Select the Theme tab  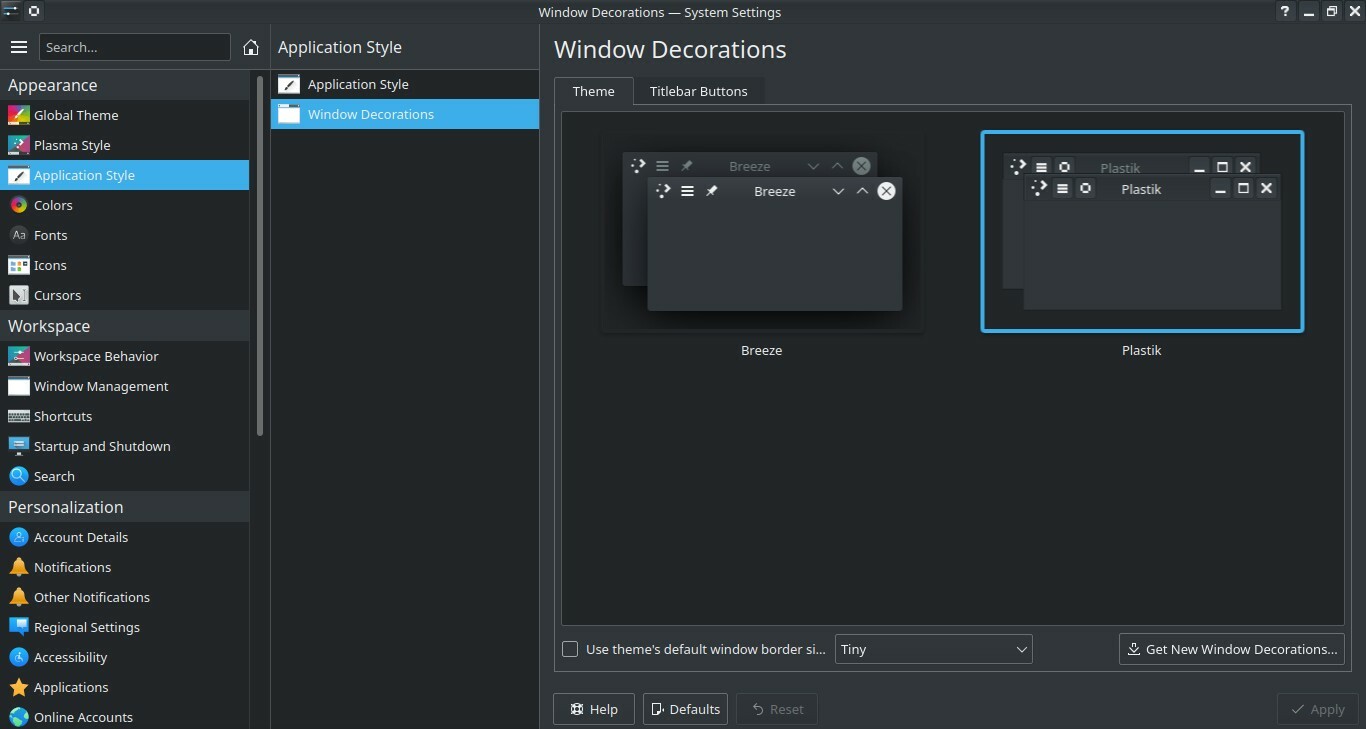pyautogui.click(x=593, y=91)
